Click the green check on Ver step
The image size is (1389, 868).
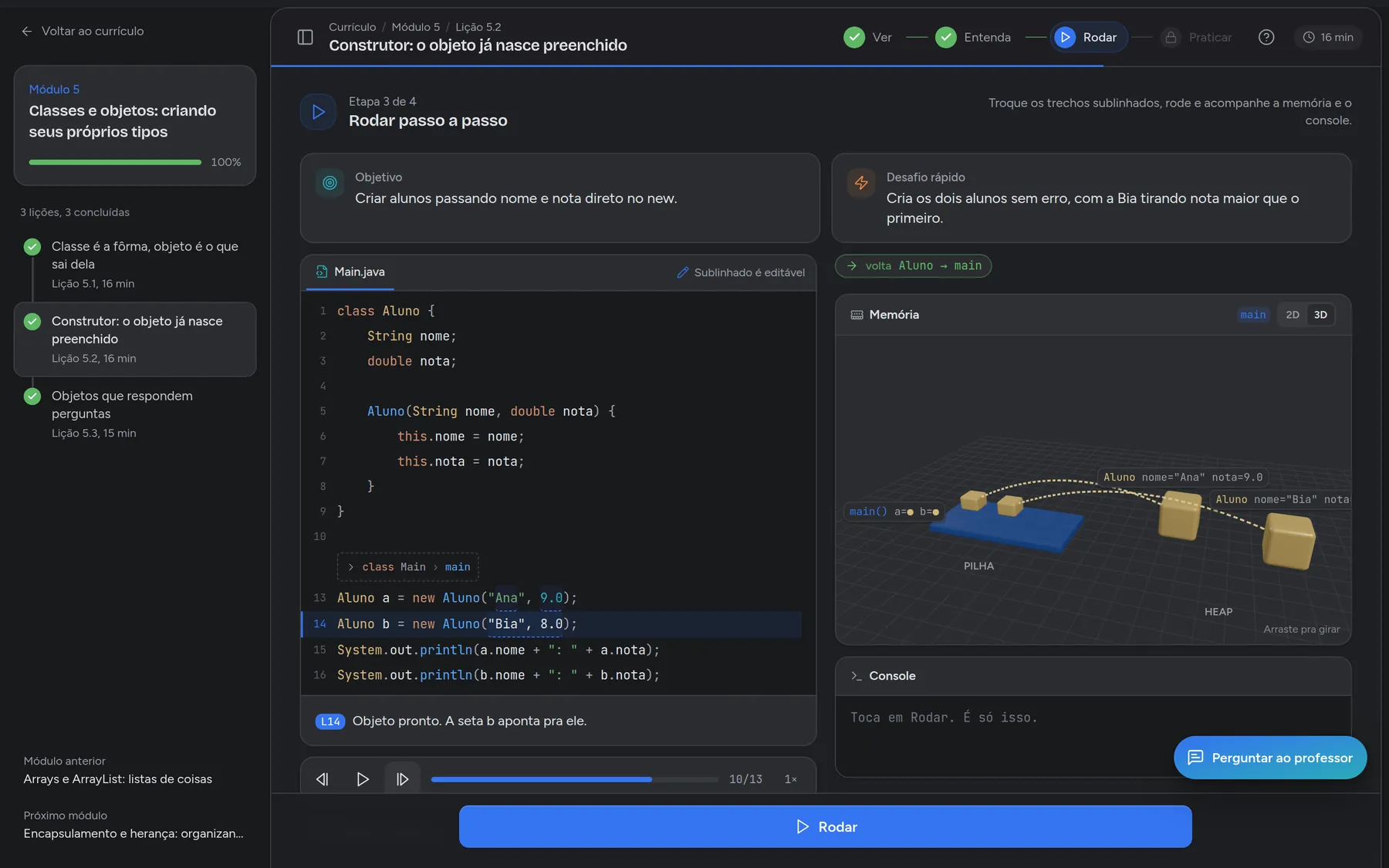854,37
